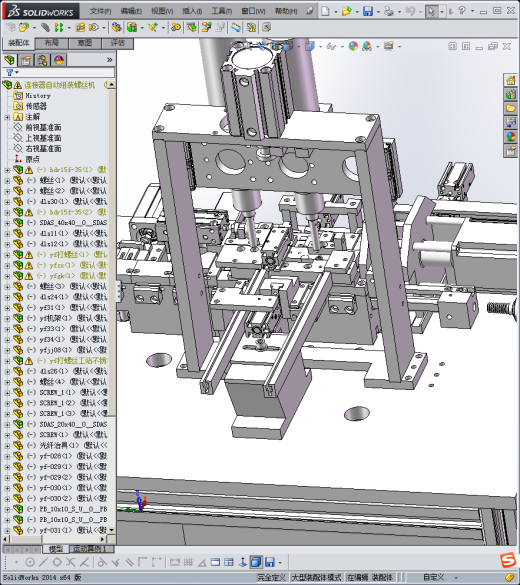Open dropdown arrow next to Undo icon

420,12
